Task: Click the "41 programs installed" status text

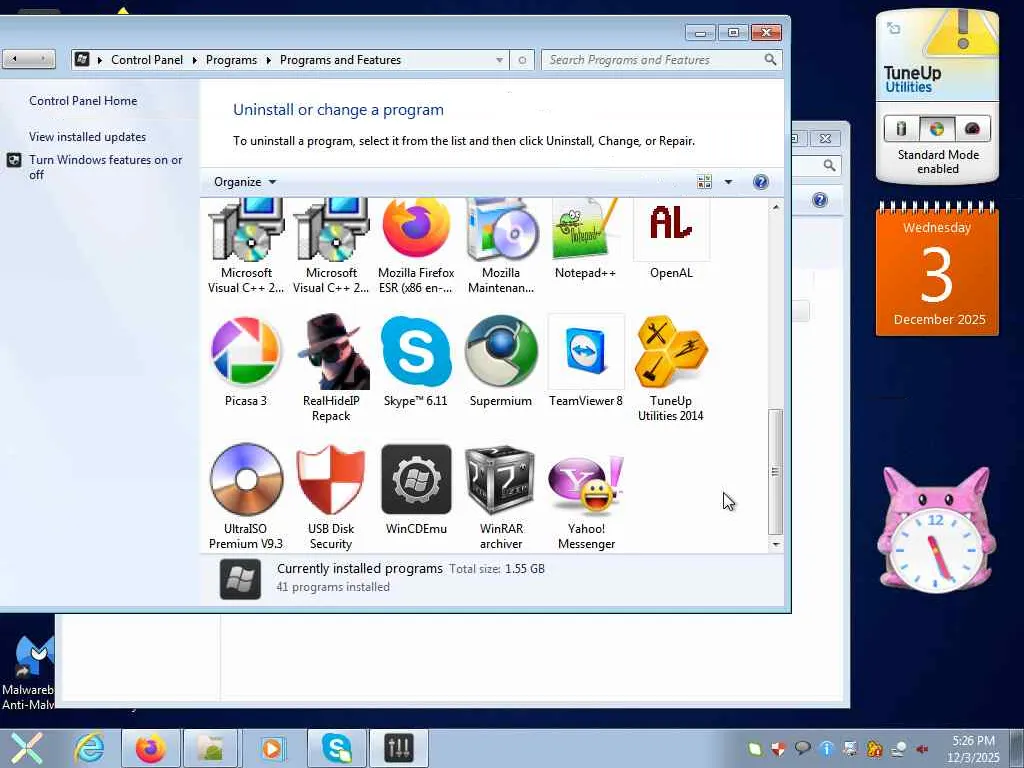Action: point(332,587)
